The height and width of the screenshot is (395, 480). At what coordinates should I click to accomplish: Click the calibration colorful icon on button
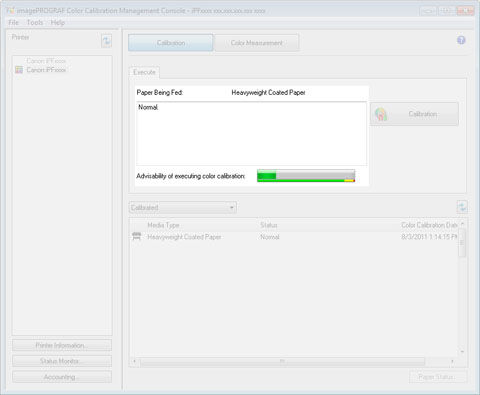pyautogui.click(x=381, y=114)
